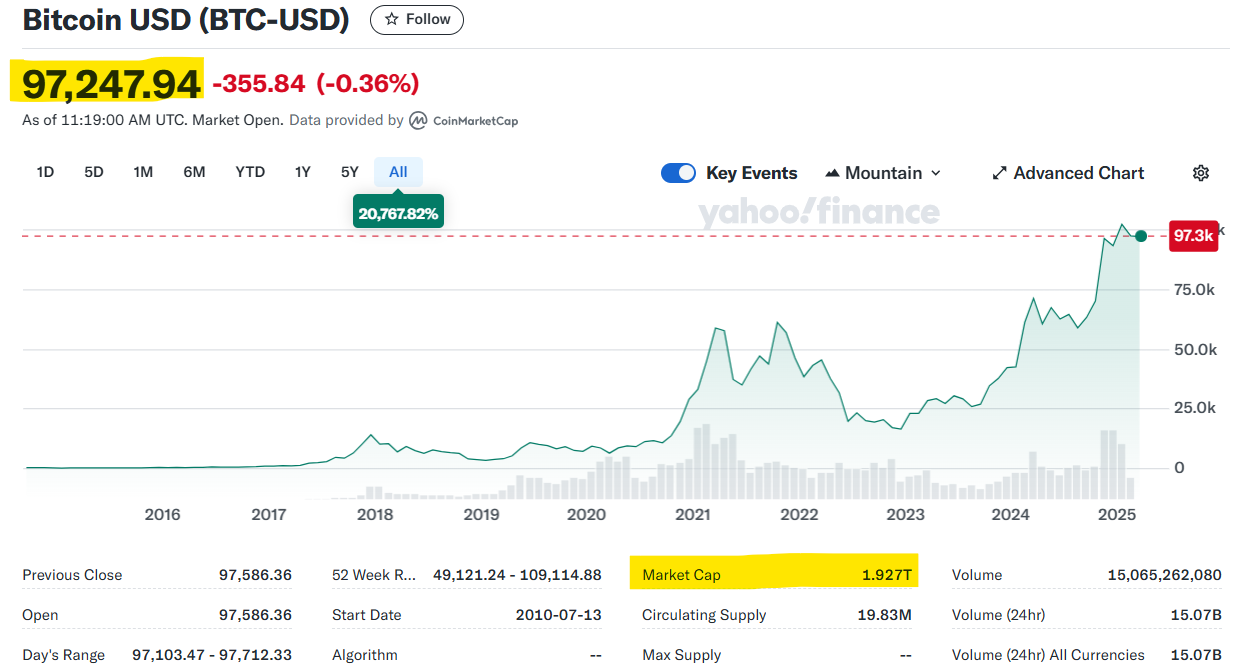Click the Day's Range label
This screenshot has width=1252, height=670.
coord(63,655)
